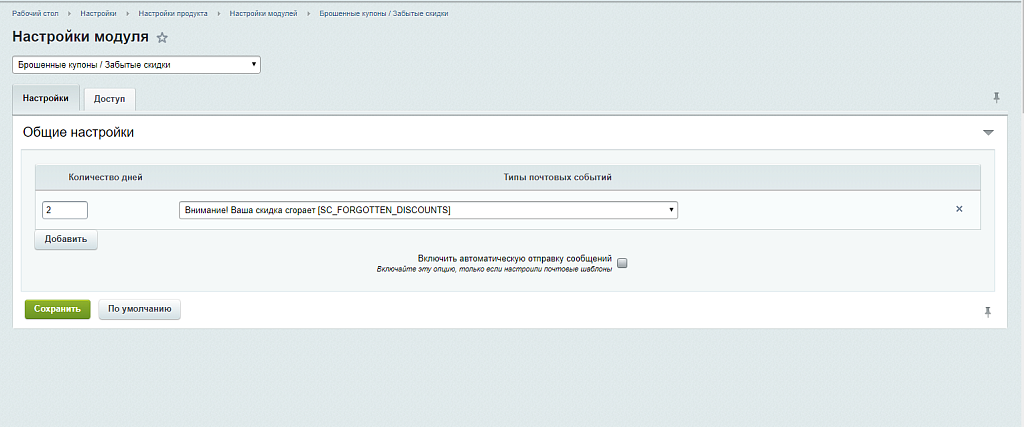Focus the Количество дней input field
Image resolution: width=1024 pixels, height=427 pixels.
point(65,210)
